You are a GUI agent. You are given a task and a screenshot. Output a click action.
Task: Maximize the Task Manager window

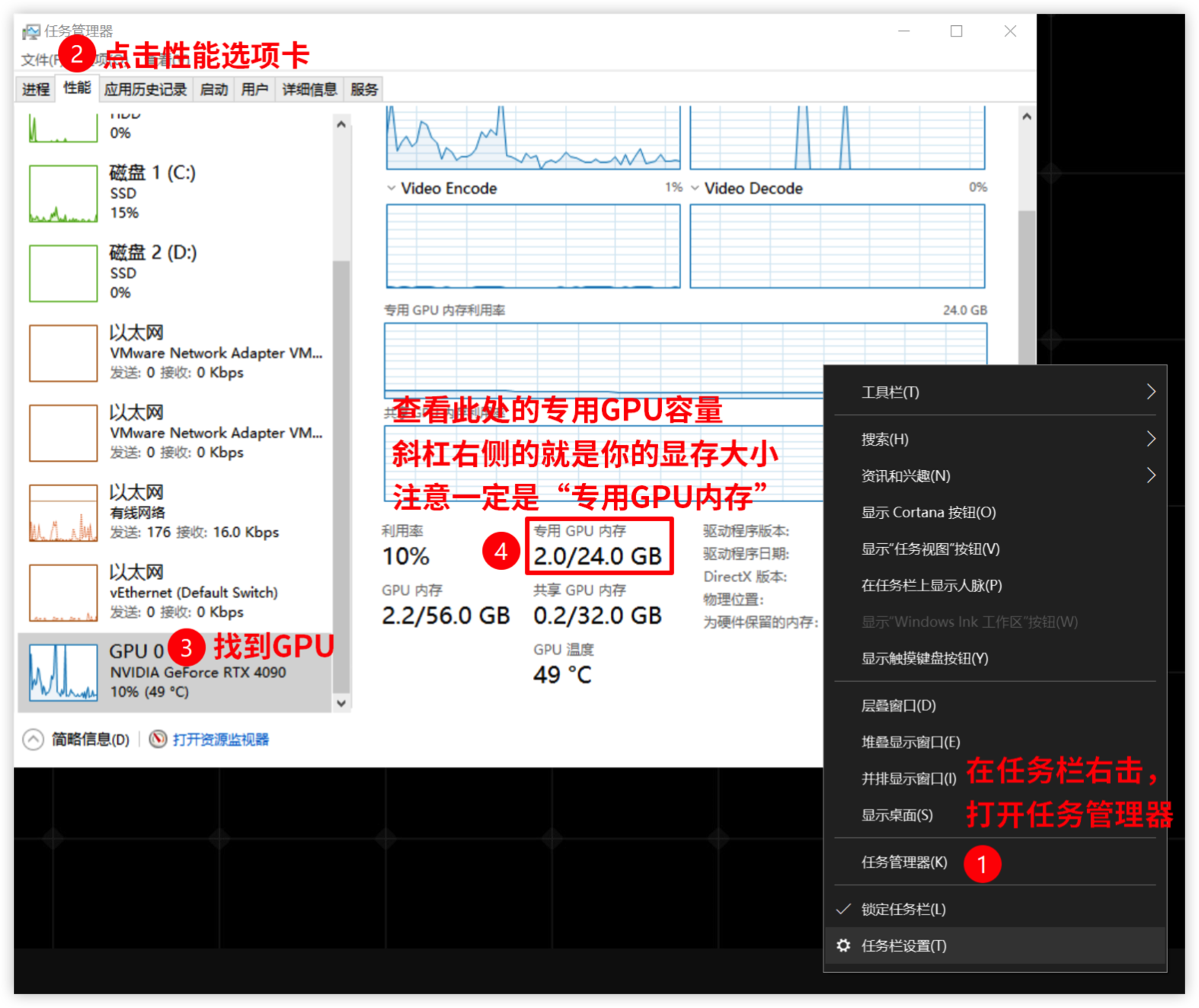pos(957,31)
